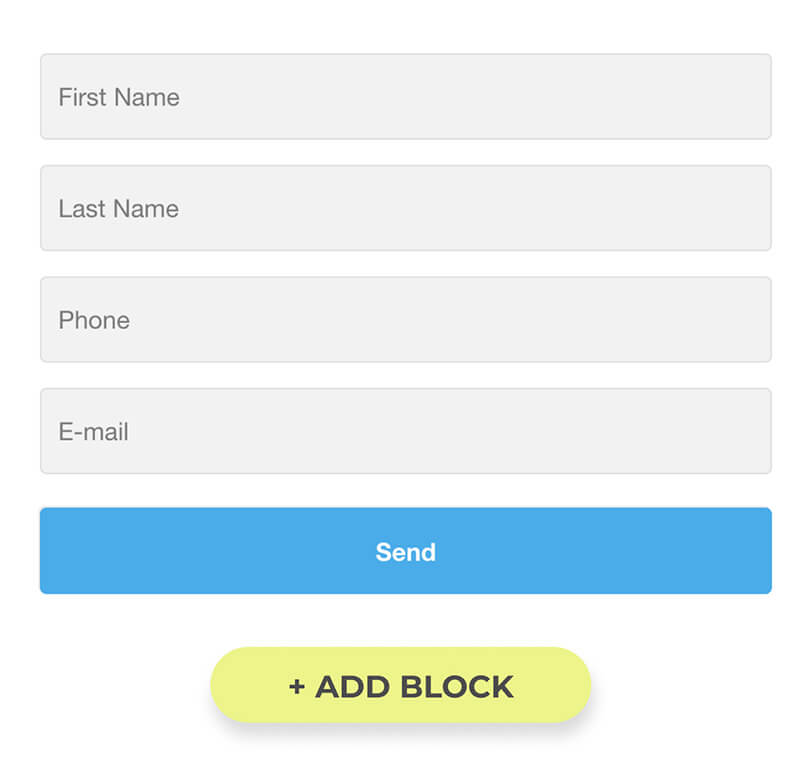
Task: Place cursor in the first form field
Action: (405, 97)
